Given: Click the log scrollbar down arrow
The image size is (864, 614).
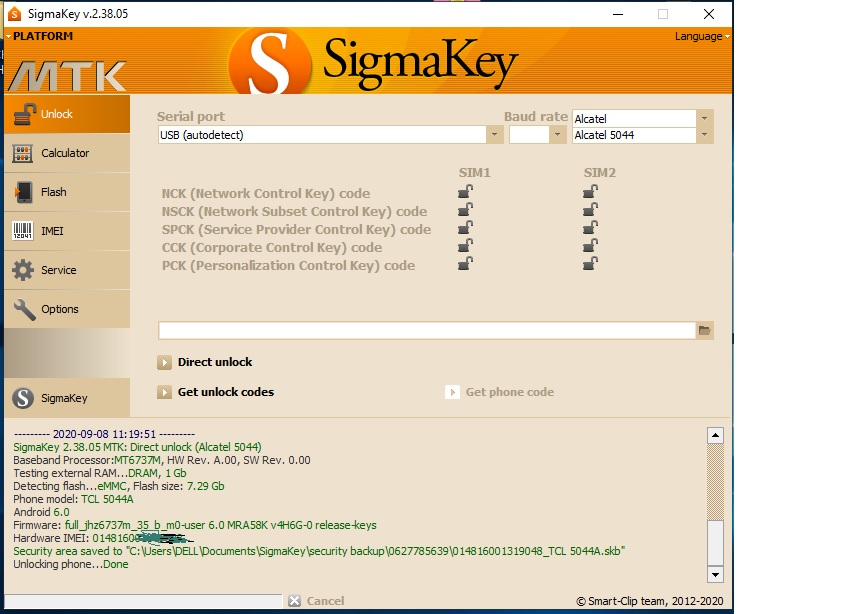Looking at the screenshot, I should tap(715, 574).
